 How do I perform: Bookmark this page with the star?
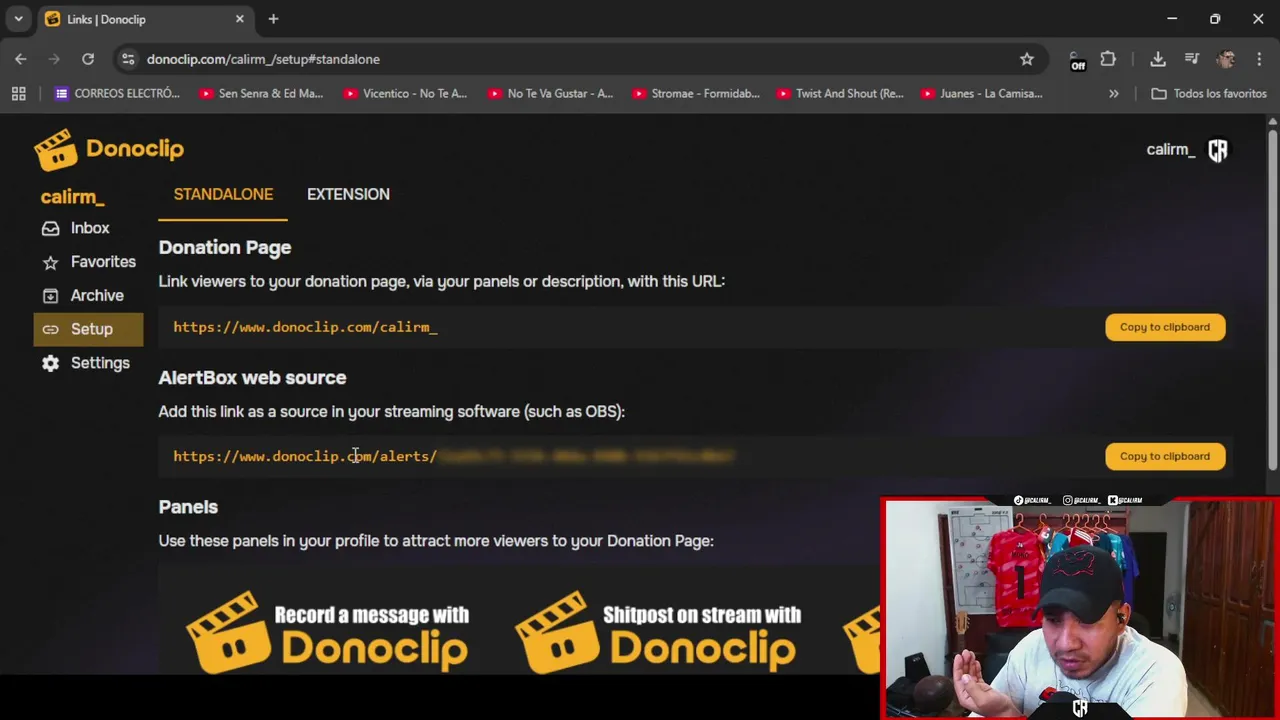tap(1027, 59)
